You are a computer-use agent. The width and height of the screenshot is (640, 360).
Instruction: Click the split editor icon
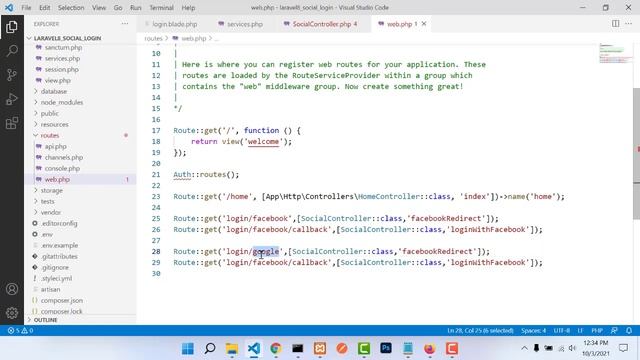pyautogui.click(x=616, y=24)
